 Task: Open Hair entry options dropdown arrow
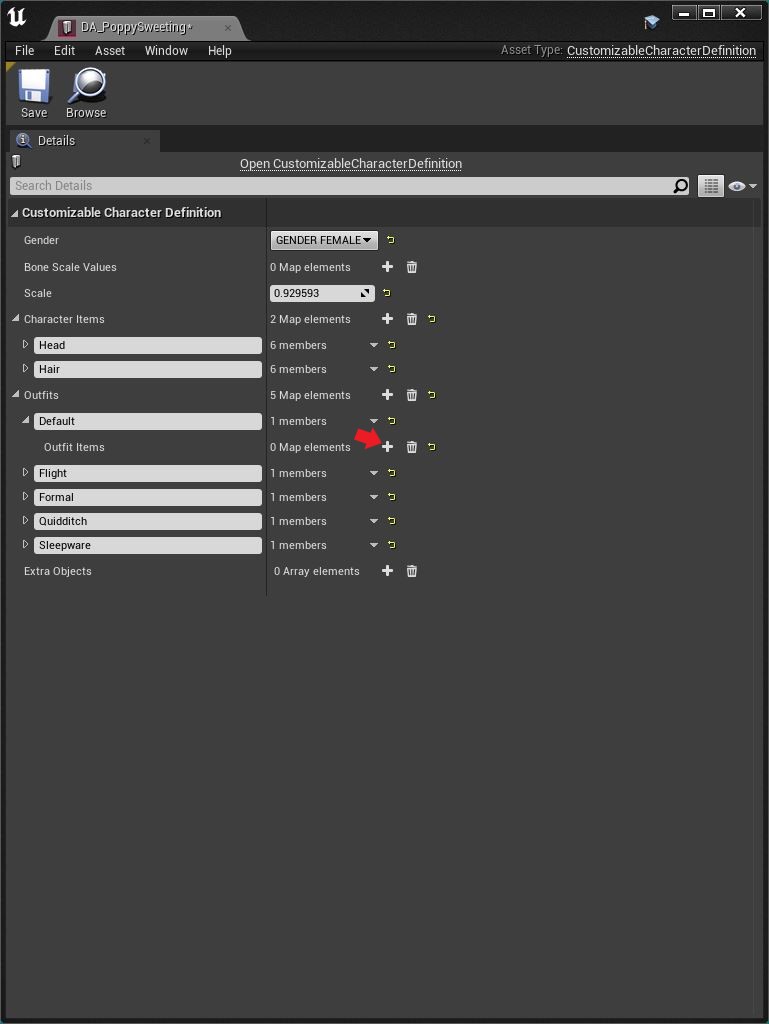(374, 369)
